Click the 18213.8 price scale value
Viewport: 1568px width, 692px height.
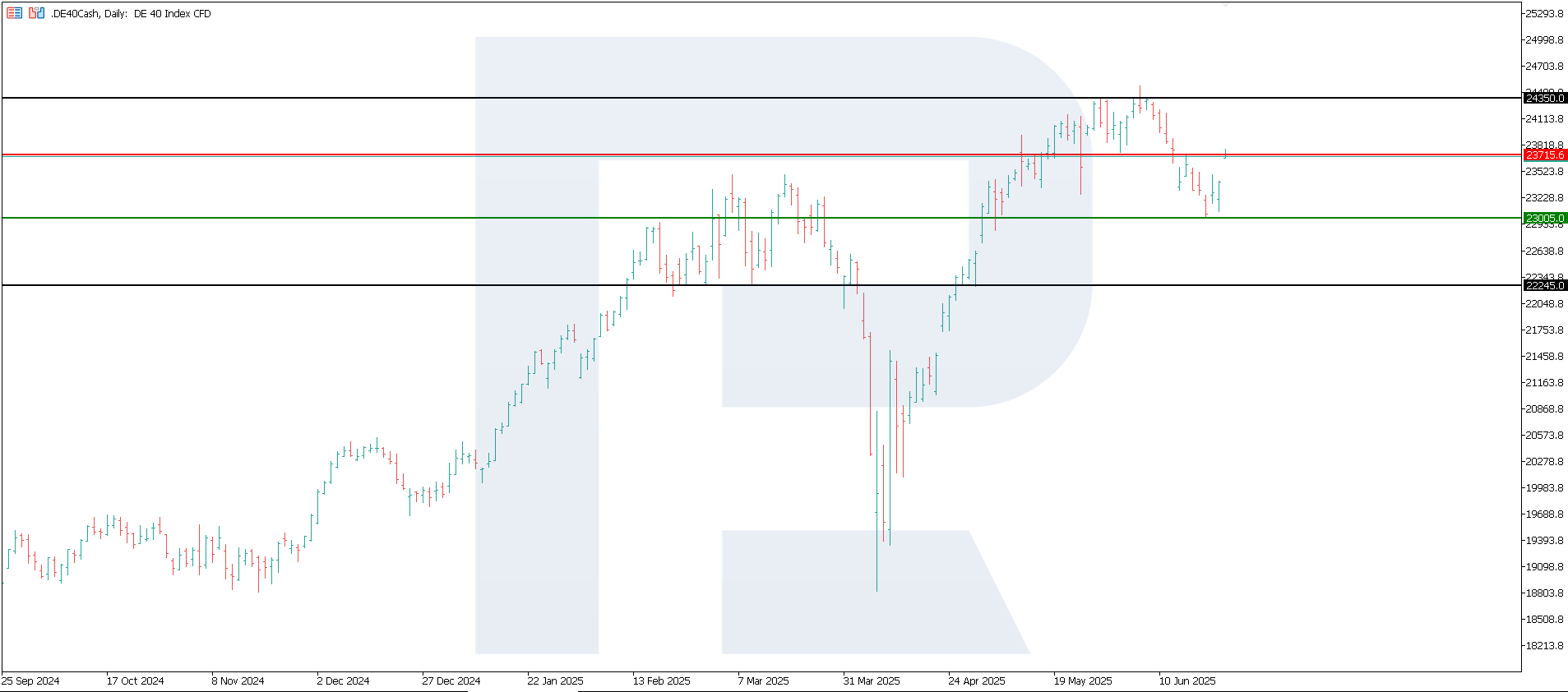coord(1544,645)
